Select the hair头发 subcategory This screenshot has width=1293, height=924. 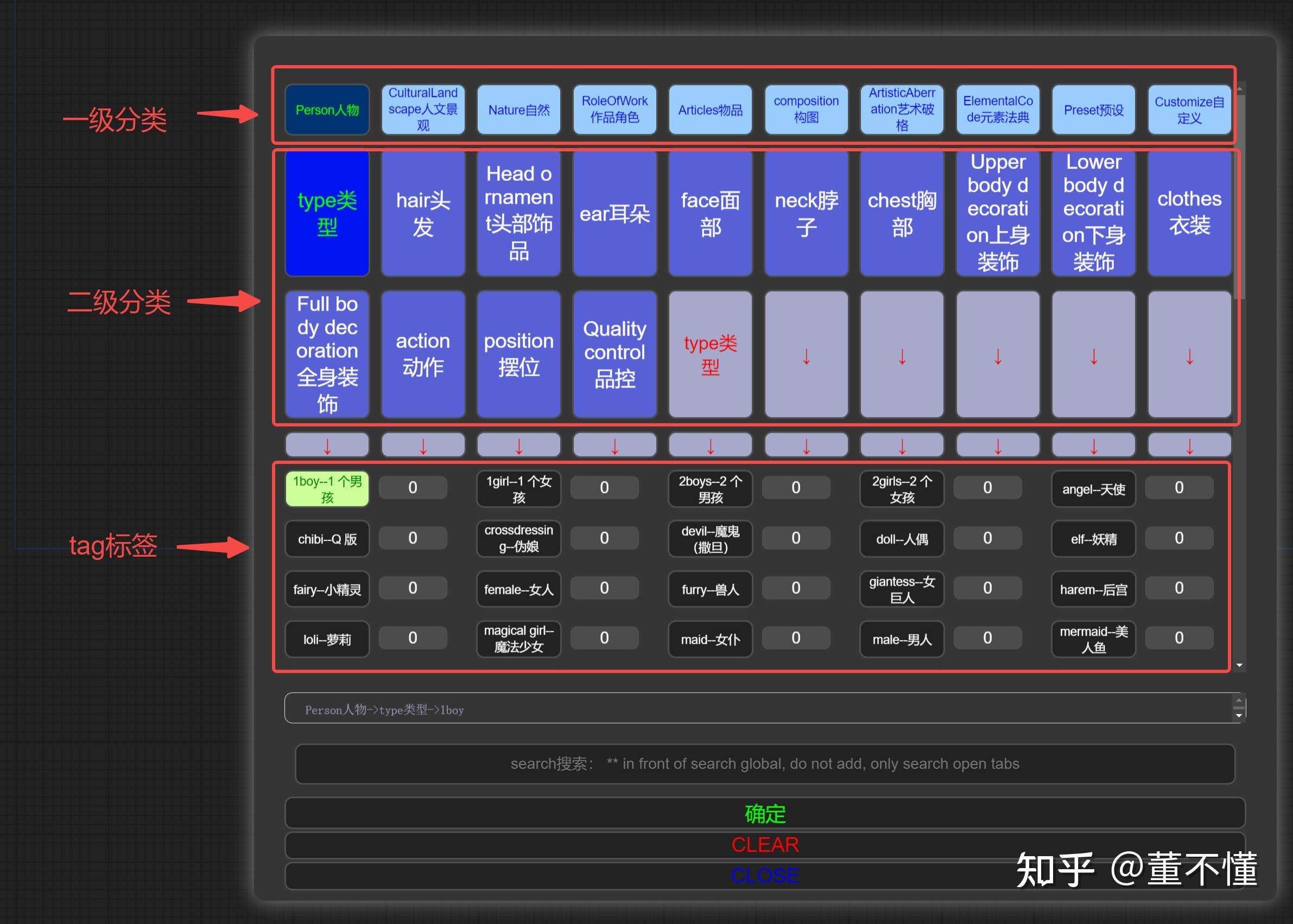pyautogui.click(x=423, y=213)
